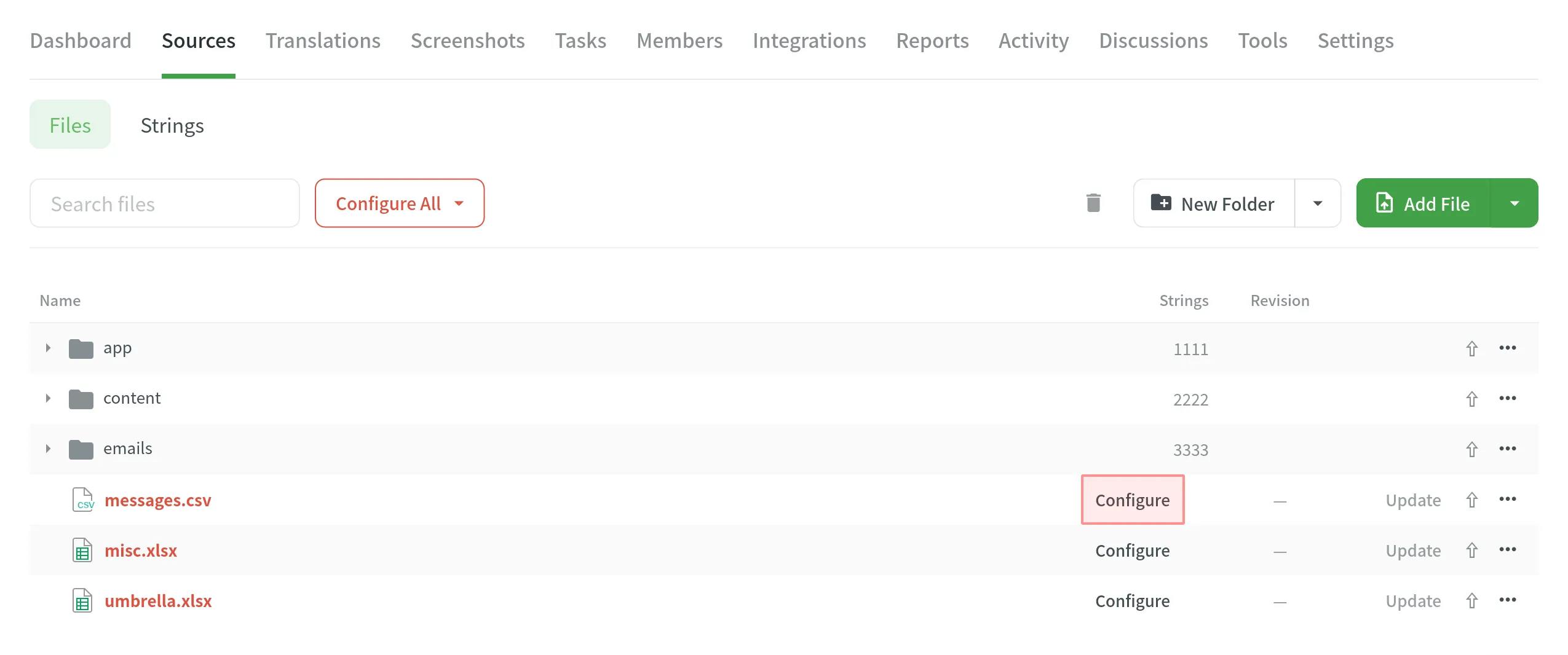
Task: Click the Search files input field
Action: coord(164,203)
